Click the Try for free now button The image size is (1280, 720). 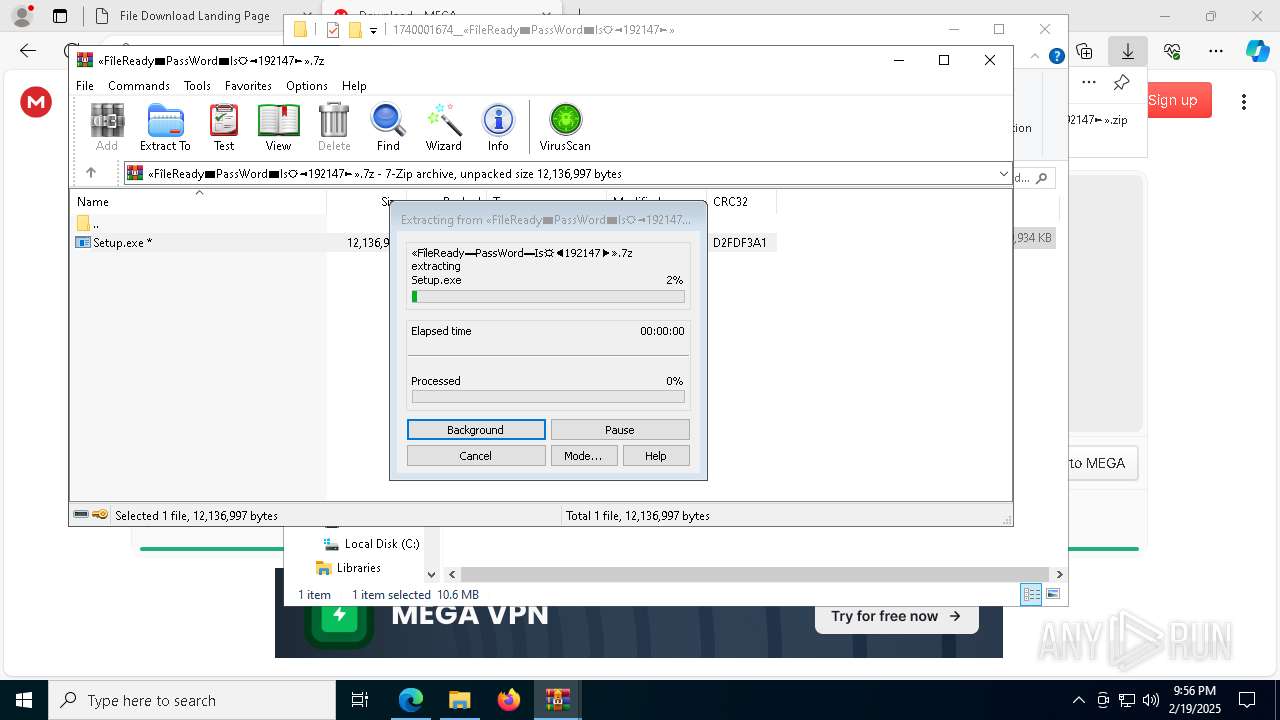pos(896,616)
